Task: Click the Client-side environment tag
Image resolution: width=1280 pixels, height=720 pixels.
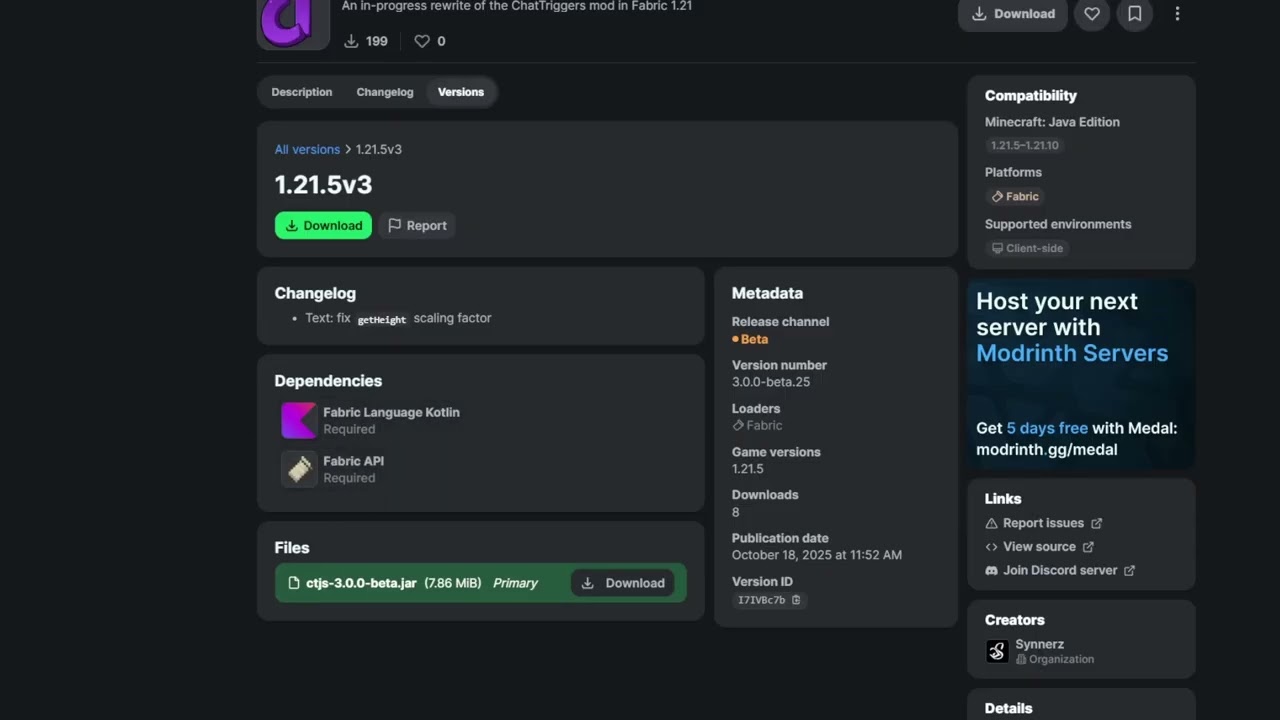Action: click(1027, 248)
